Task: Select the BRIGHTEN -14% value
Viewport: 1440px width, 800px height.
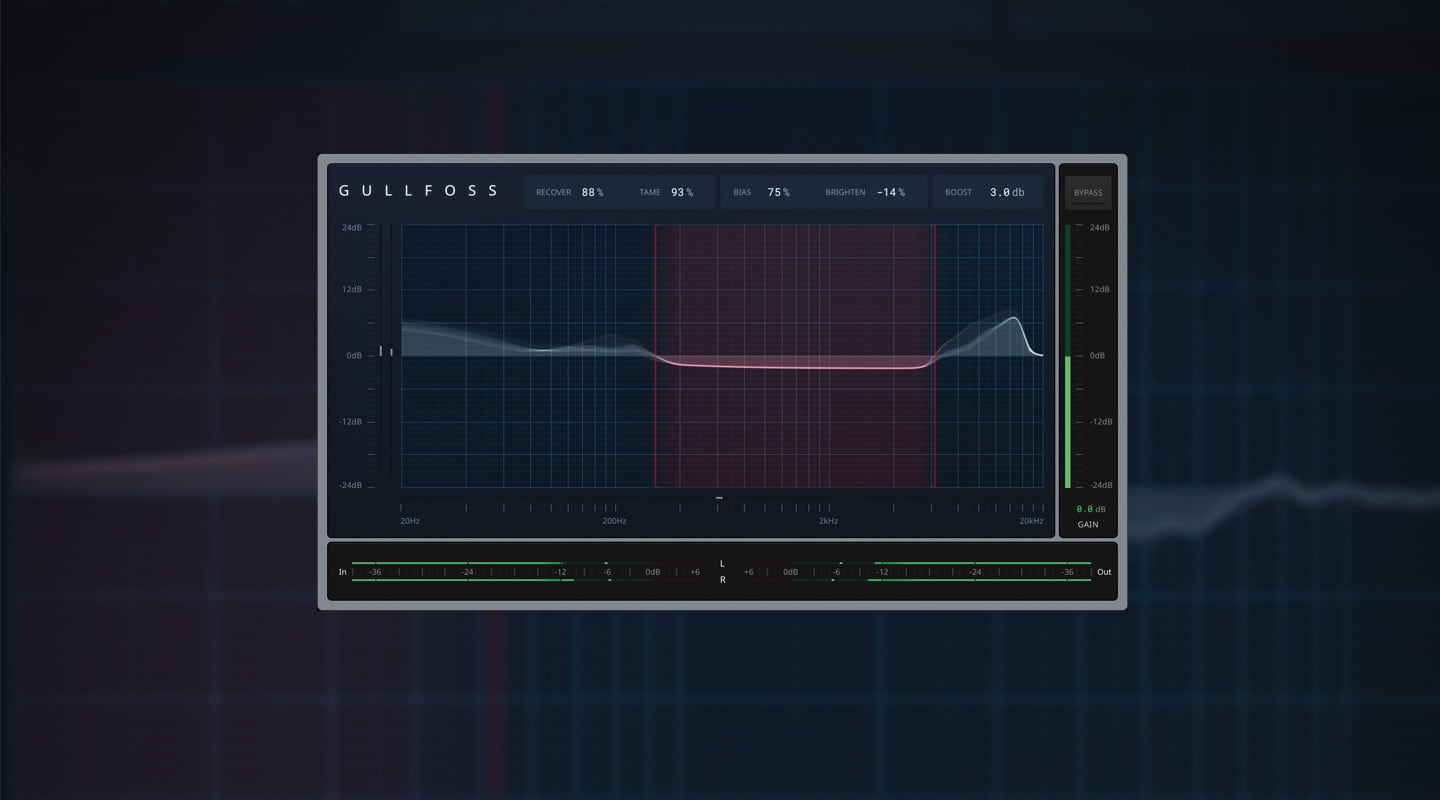Action: pyautogui.click(x=890, y=192)
